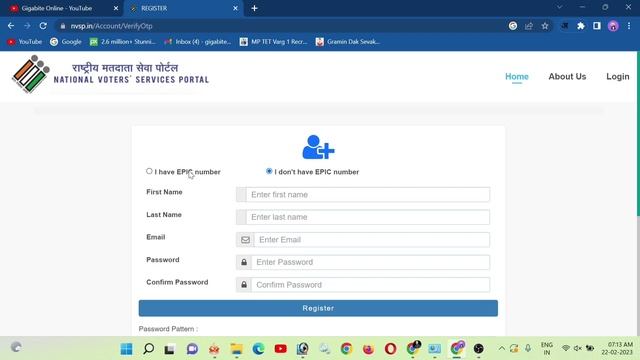Go to the Login page link
Screen dimensions: 640x360
618,76
